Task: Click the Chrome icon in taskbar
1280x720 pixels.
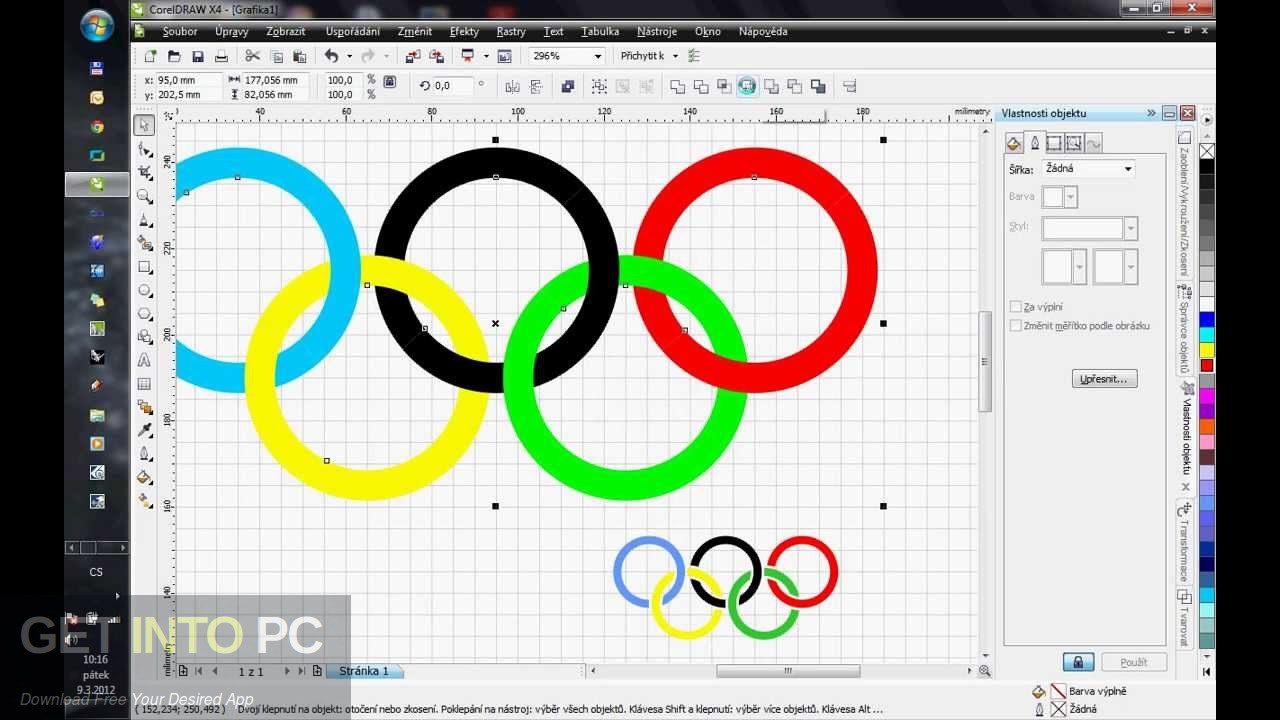Action: (x=97, y=127)
